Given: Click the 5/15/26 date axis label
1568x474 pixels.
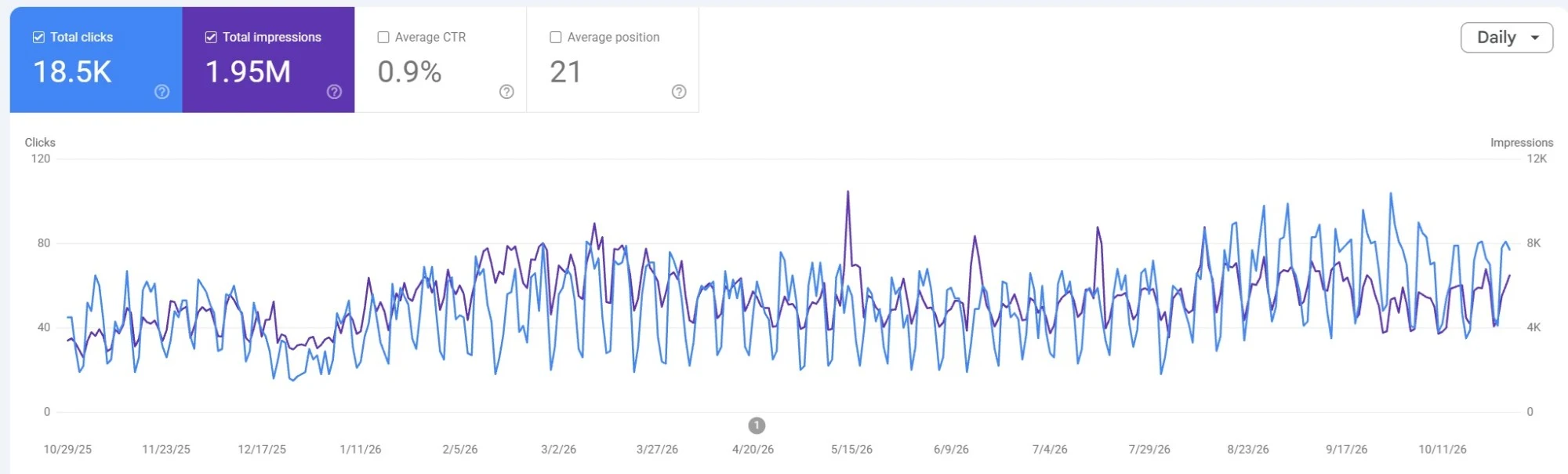Looking at the screenshot, I should point(852,450).
